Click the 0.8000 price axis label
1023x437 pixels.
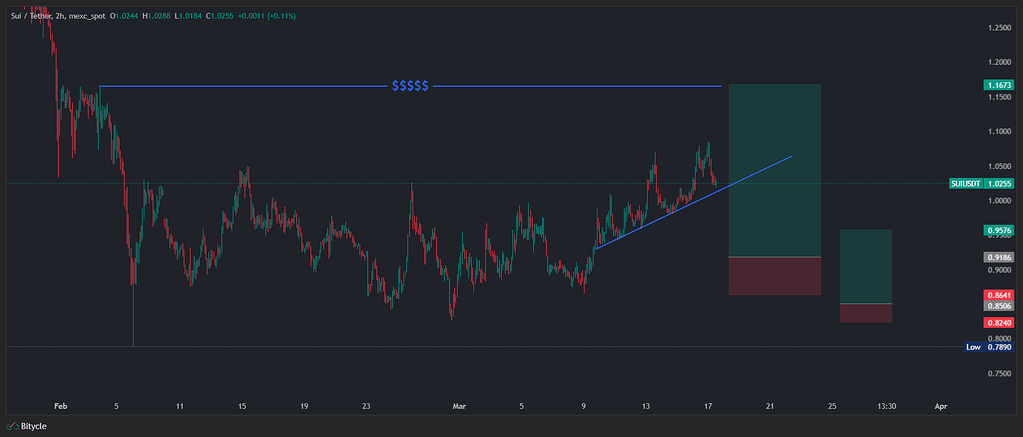[999, 339]
